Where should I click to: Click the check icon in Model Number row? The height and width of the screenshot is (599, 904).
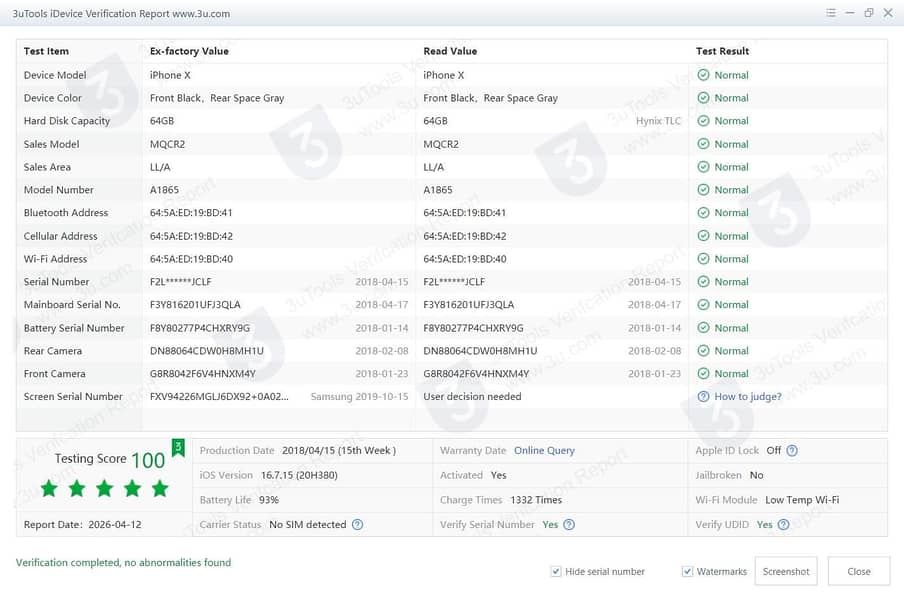pos(703,190)
